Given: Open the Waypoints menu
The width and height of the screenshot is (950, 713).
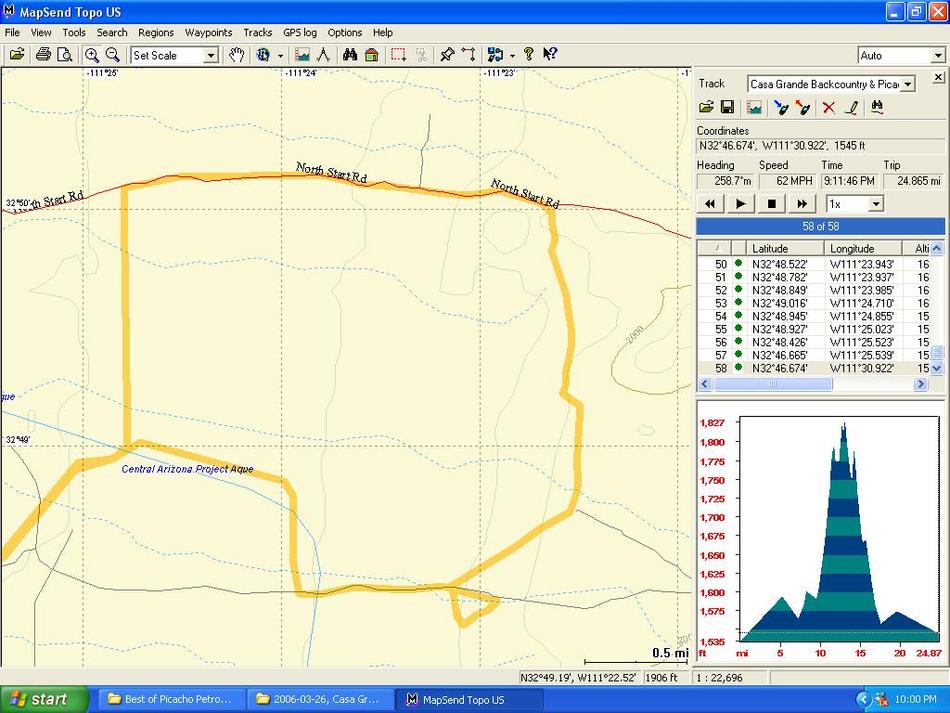Looking at the screenshot, I should pyautogui.click(x=209, y=32).
